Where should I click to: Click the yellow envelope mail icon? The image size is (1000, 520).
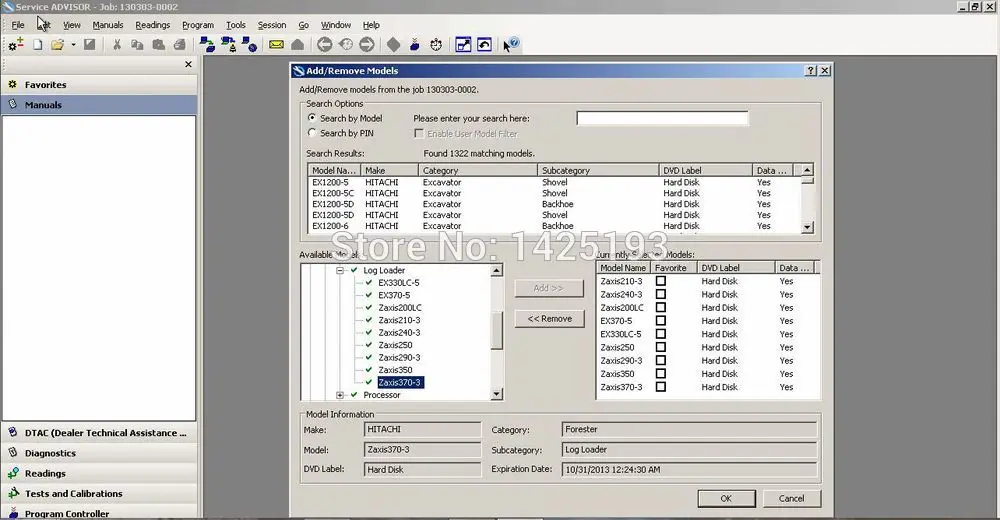tap(276, 44)
